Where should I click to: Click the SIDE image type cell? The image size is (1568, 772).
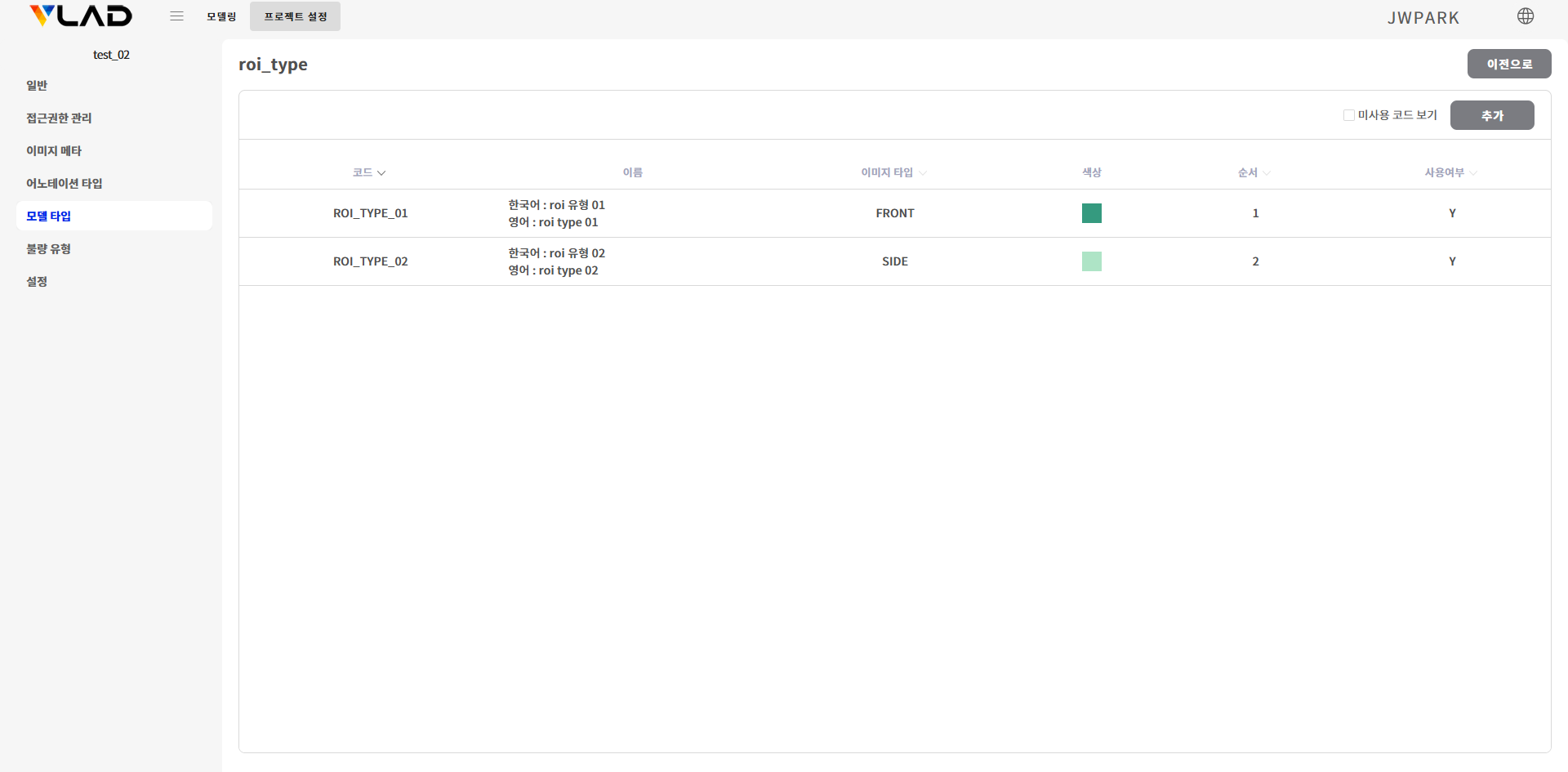[895, 261]
